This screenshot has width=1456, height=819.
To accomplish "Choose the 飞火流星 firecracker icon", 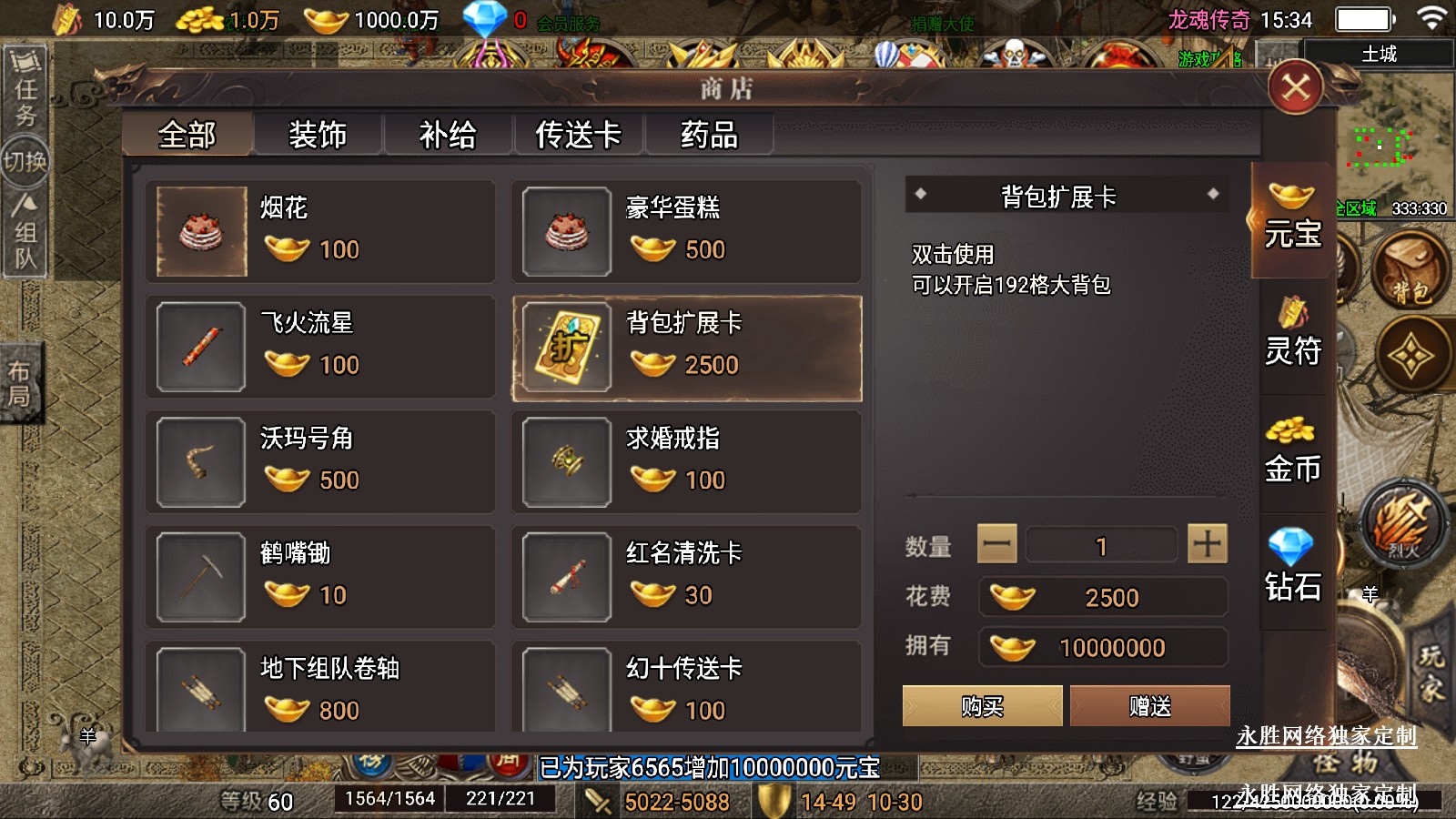I will click(x=201, y=347).
